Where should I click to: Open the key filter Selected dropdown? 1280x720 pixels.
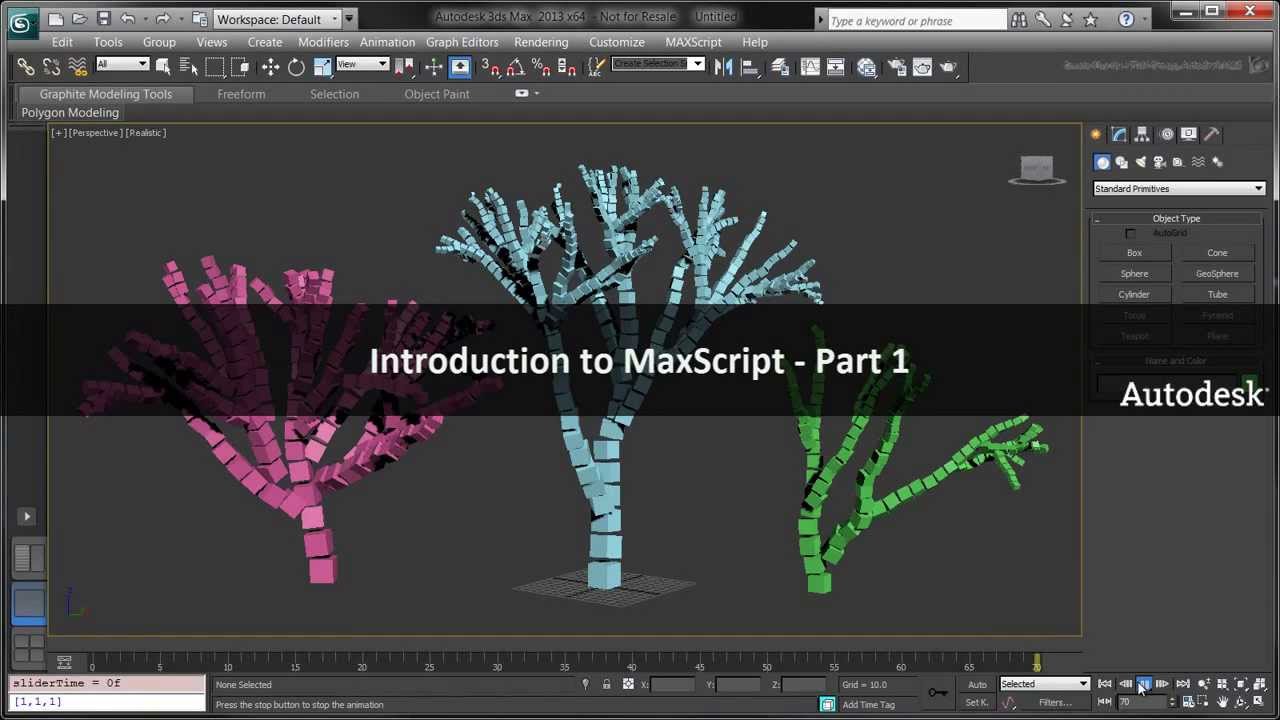click(x=1044, y=684)
